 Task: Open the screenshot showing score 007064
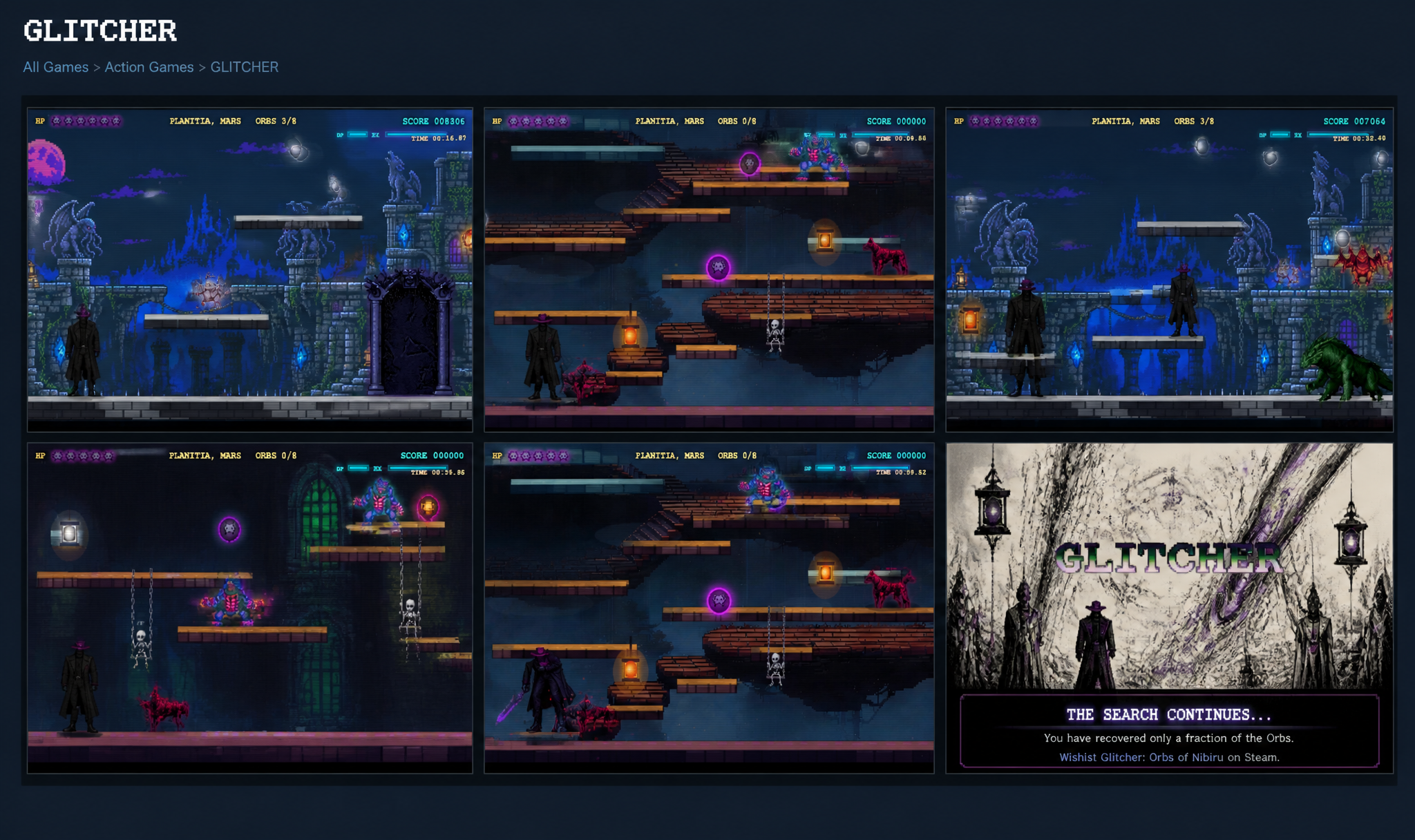click(x=1169, y=269)
